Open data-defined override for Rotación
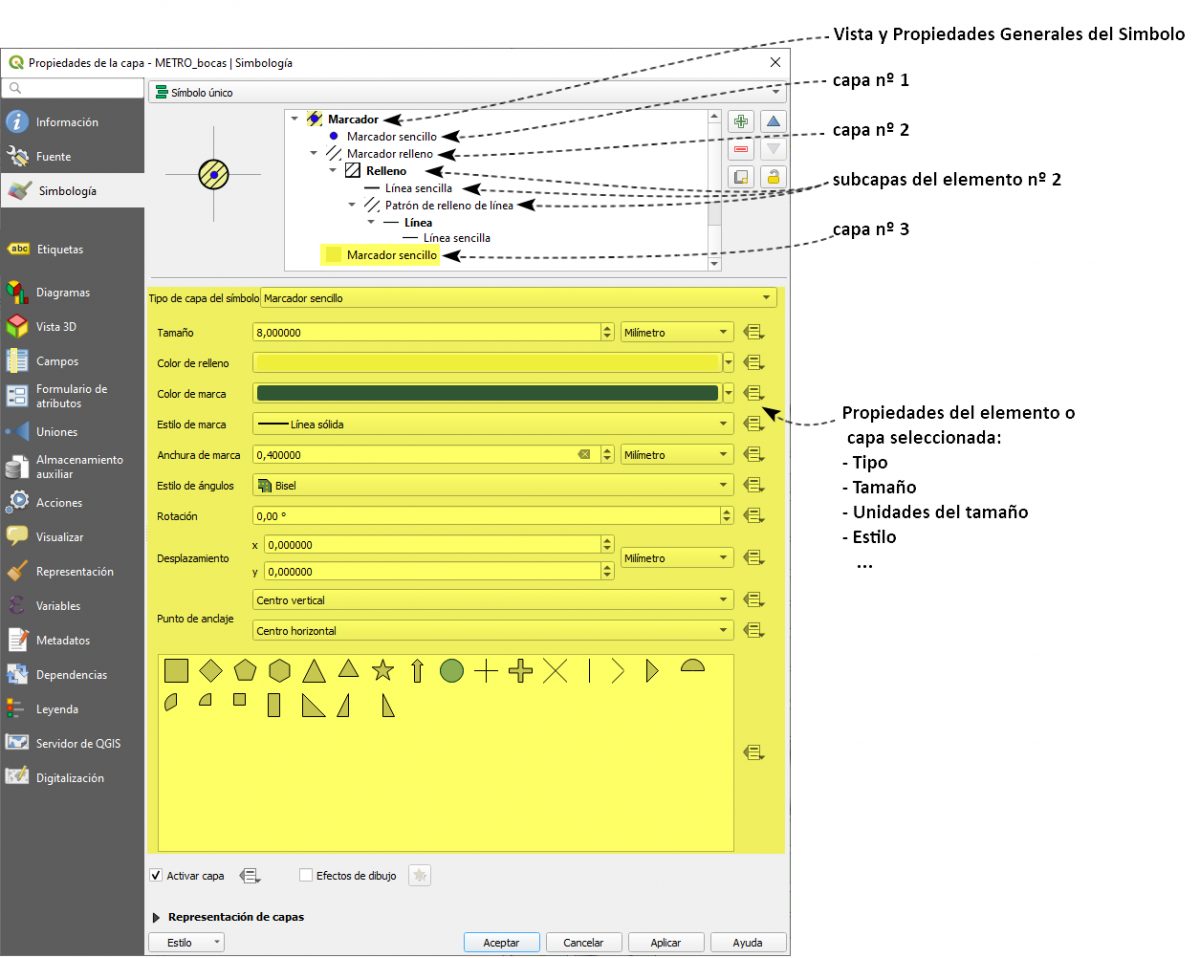Image resolution: width=1200 pixels, height=958 pixels. [x=754, y=516]
